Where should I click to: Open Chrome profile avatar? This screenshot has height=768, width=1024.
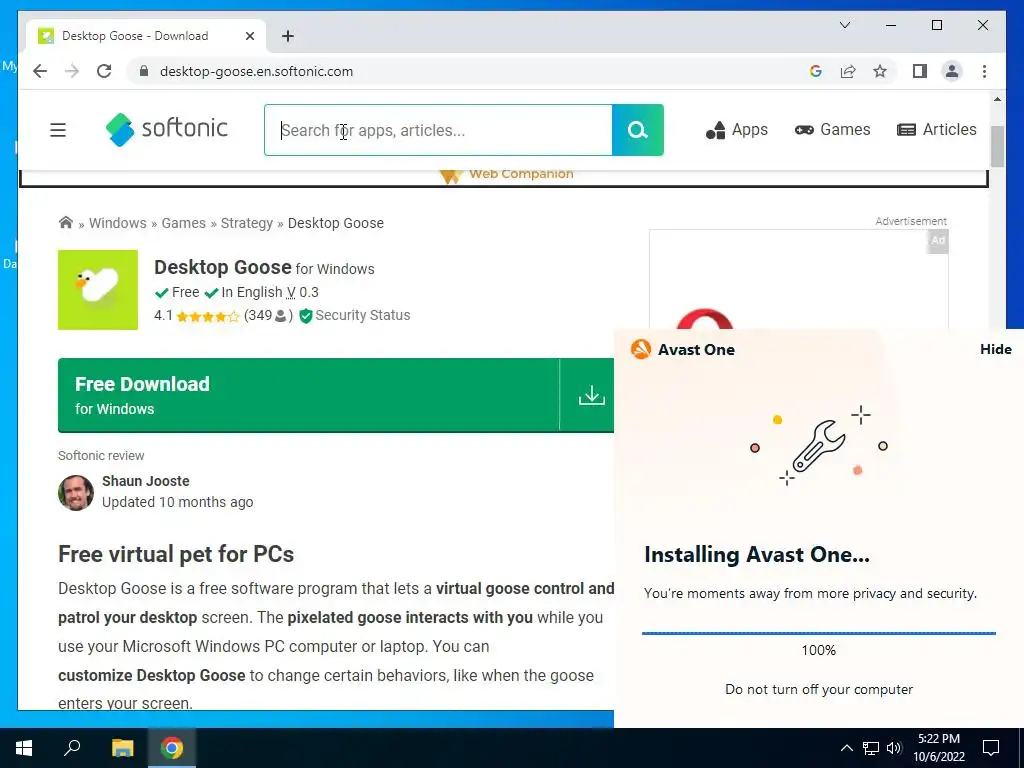pyautogui.click(x=952, y=71)
